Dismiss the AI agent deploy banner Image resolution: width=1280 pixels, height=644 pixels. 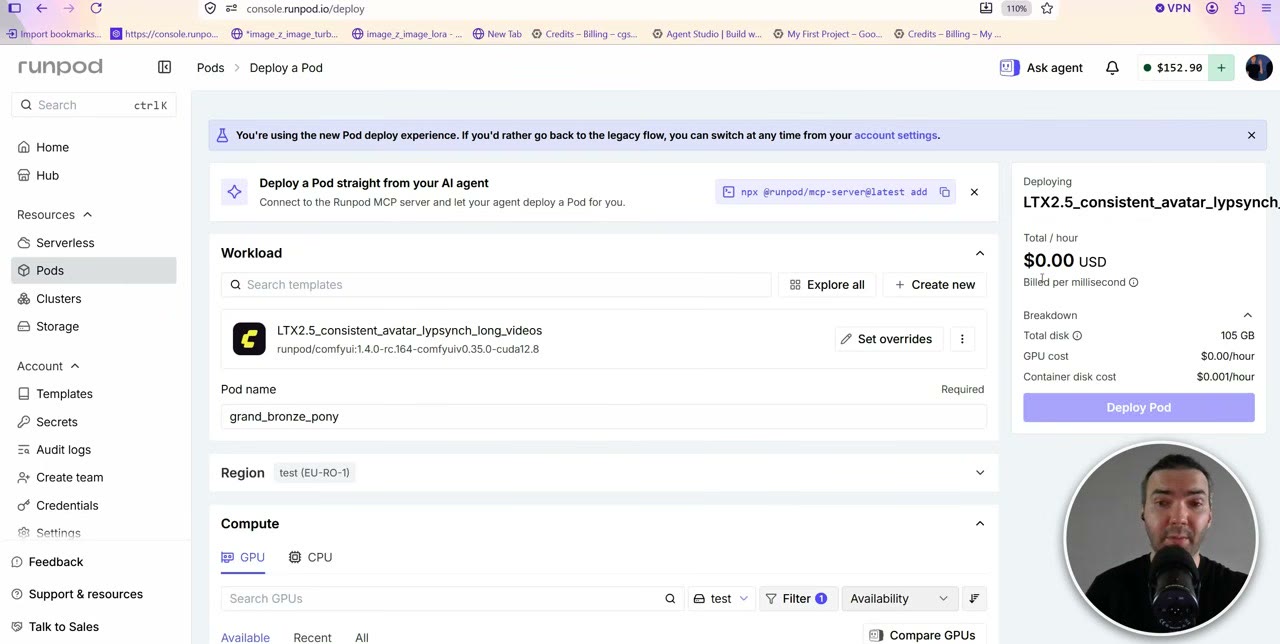tap(974, 192)
